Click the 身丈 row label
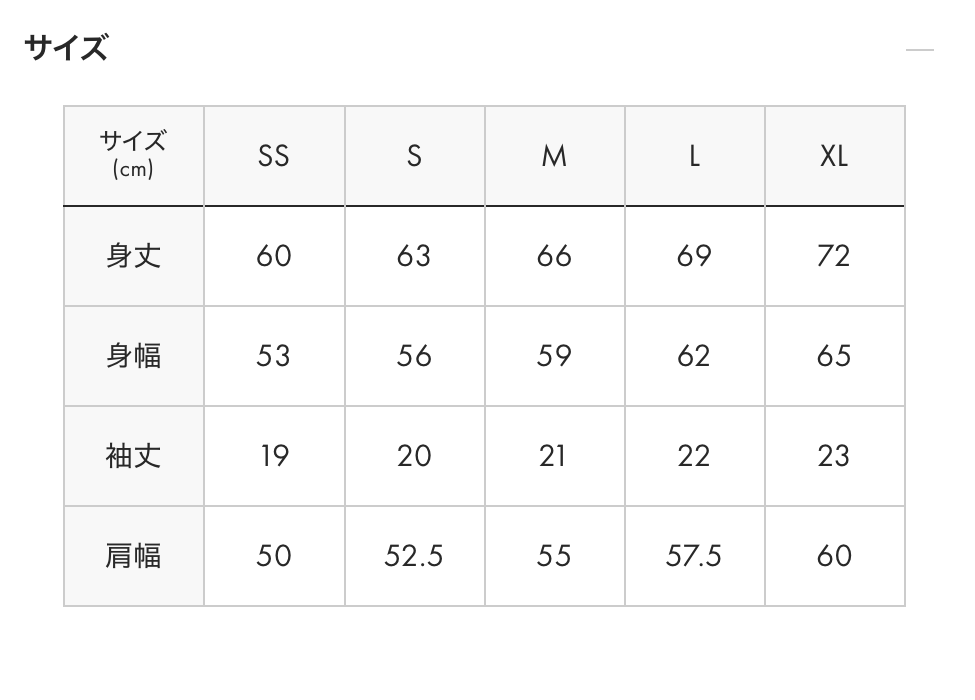This screenshot has height=700, width=975. (x=133, y=256)
